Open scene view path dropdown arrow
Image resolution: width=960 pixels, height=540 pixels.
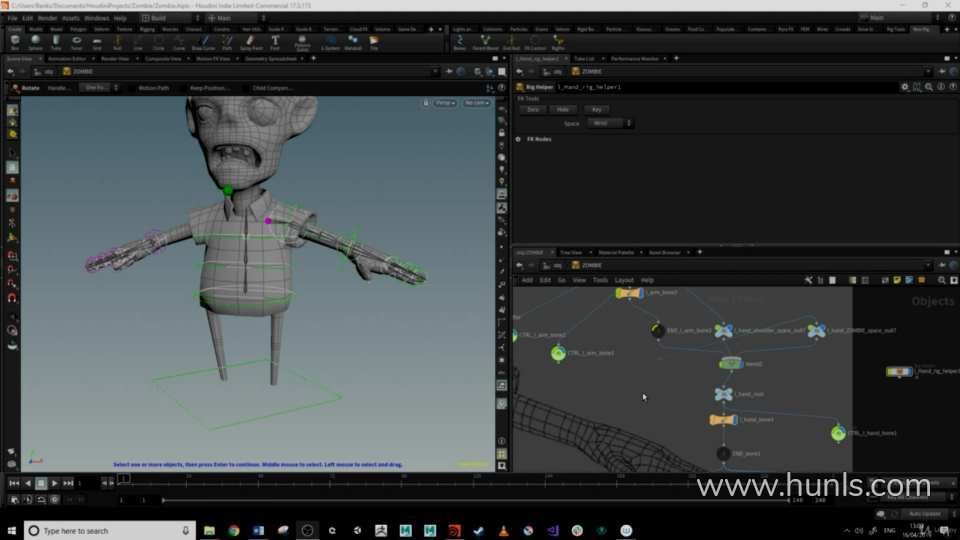tap(435, 72)
